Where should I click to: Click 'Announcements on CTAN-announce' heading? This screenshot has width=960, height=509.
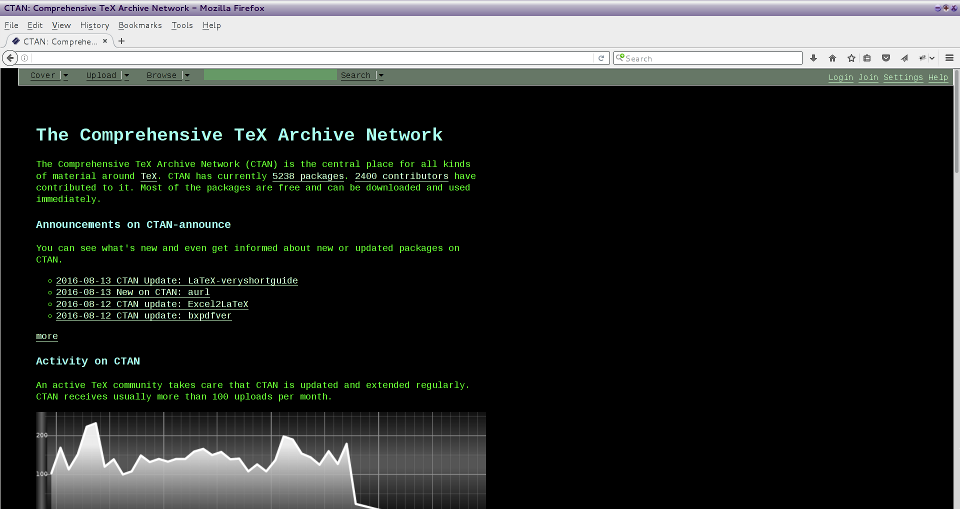pyautogui.click(x=133, y=225)
